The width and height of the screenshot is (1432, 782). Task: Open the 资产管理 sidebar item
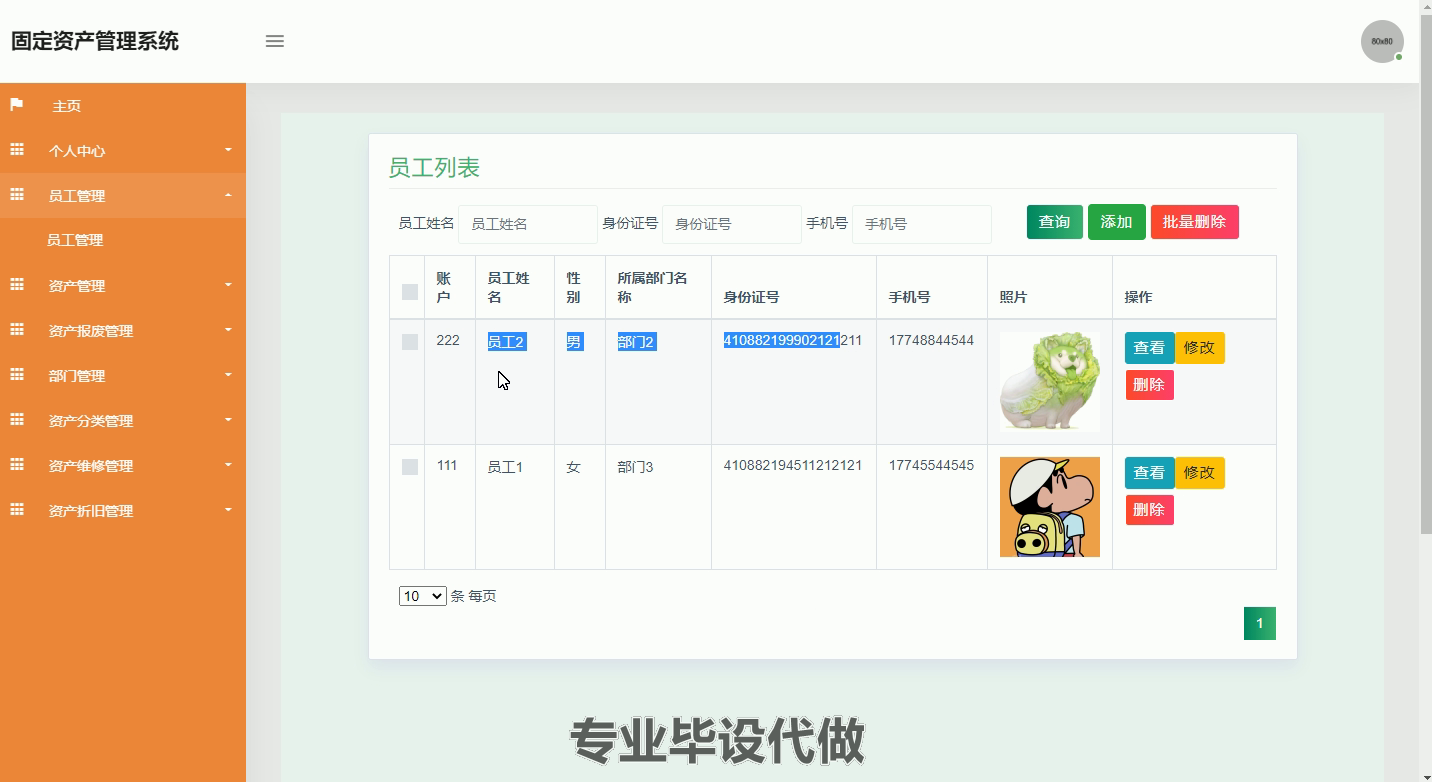[x=123, y=286]
